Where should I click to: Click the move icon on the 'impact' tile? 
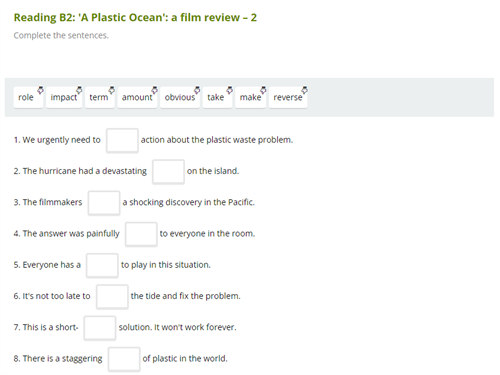coord(79,90)
